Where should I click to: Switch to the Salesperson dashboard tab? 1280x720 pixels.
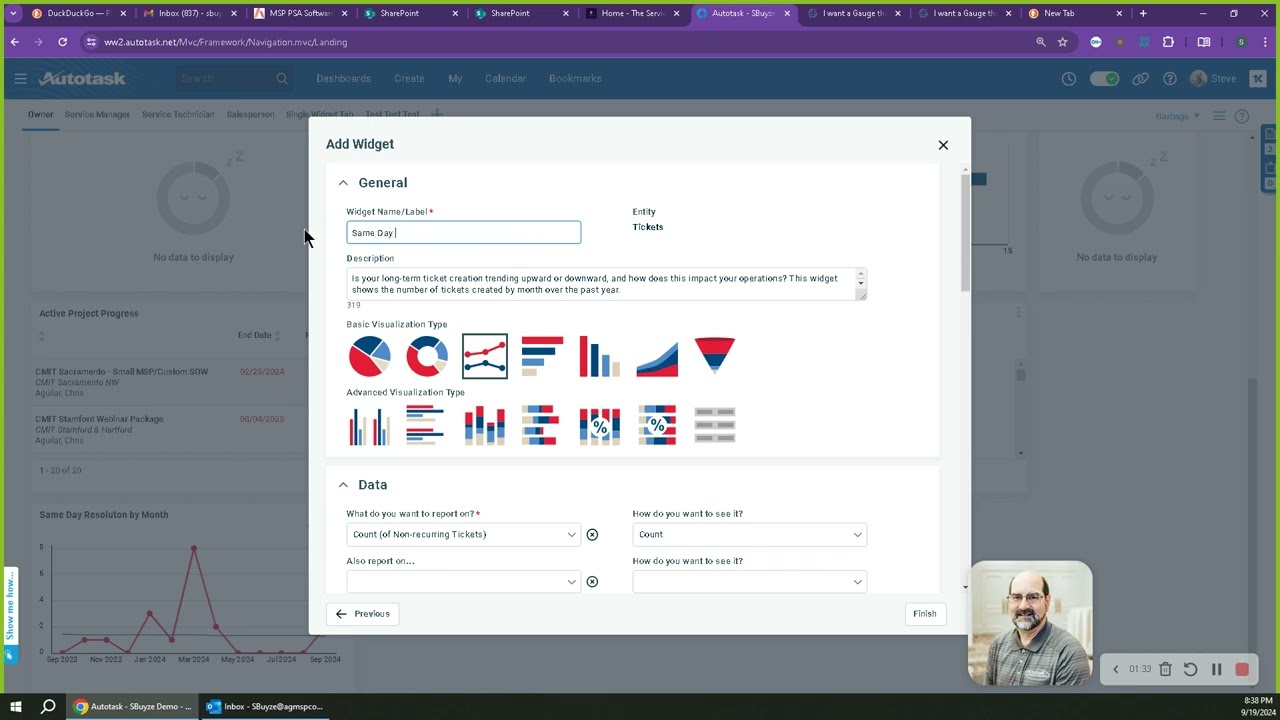point(250,114)
